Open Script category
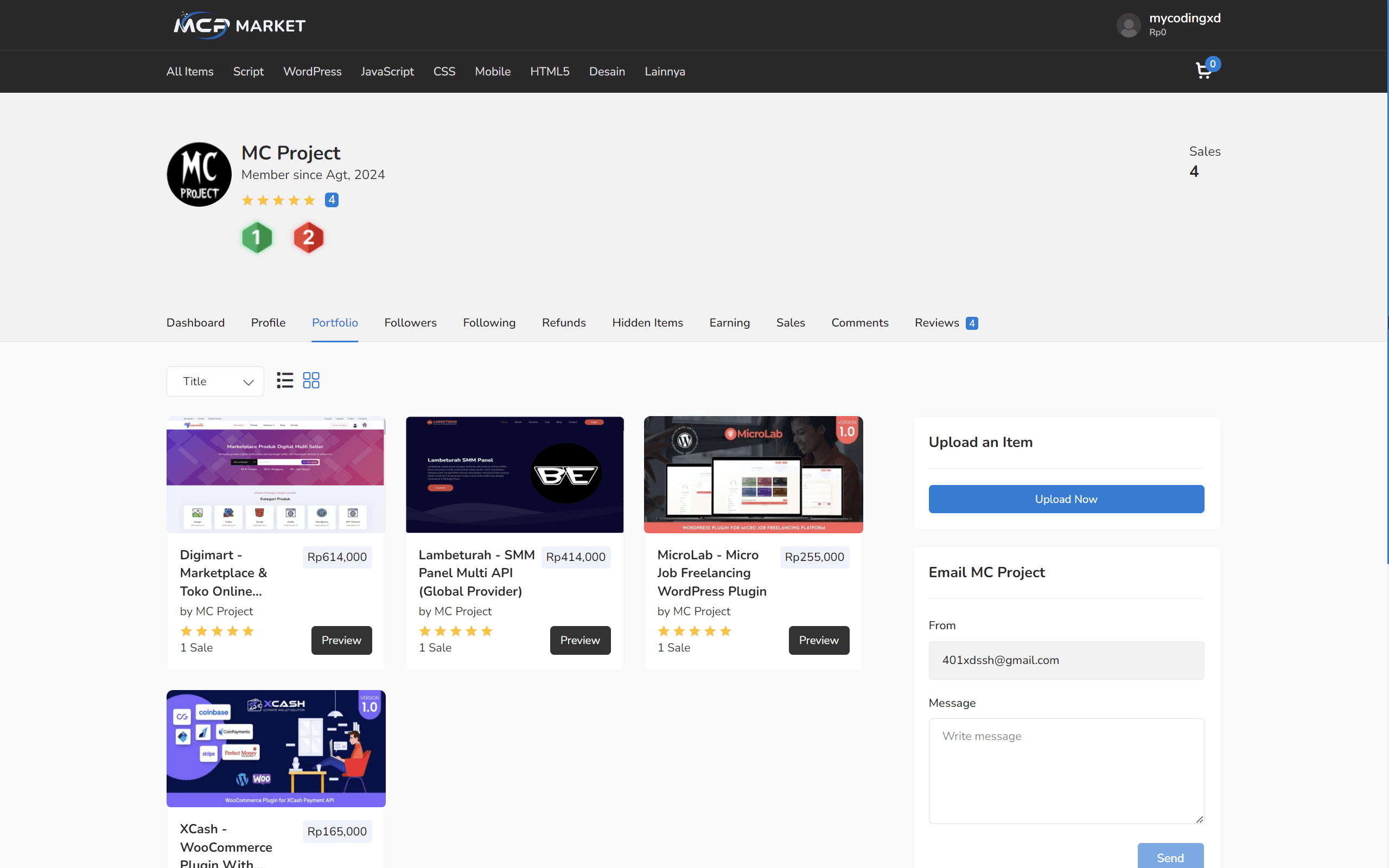Image resolution: width=1389 pixels, height=868 pixels. coord(248,72)
